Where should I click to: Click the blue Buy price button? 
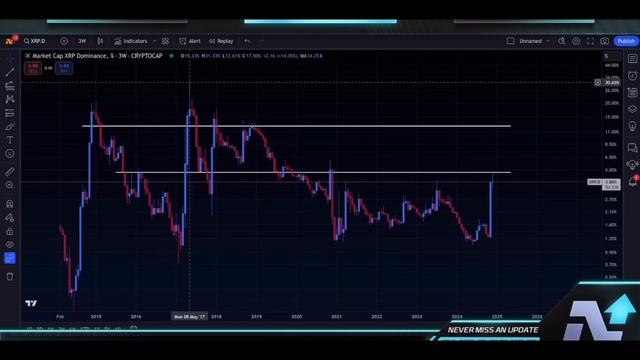tap(64, 68)
